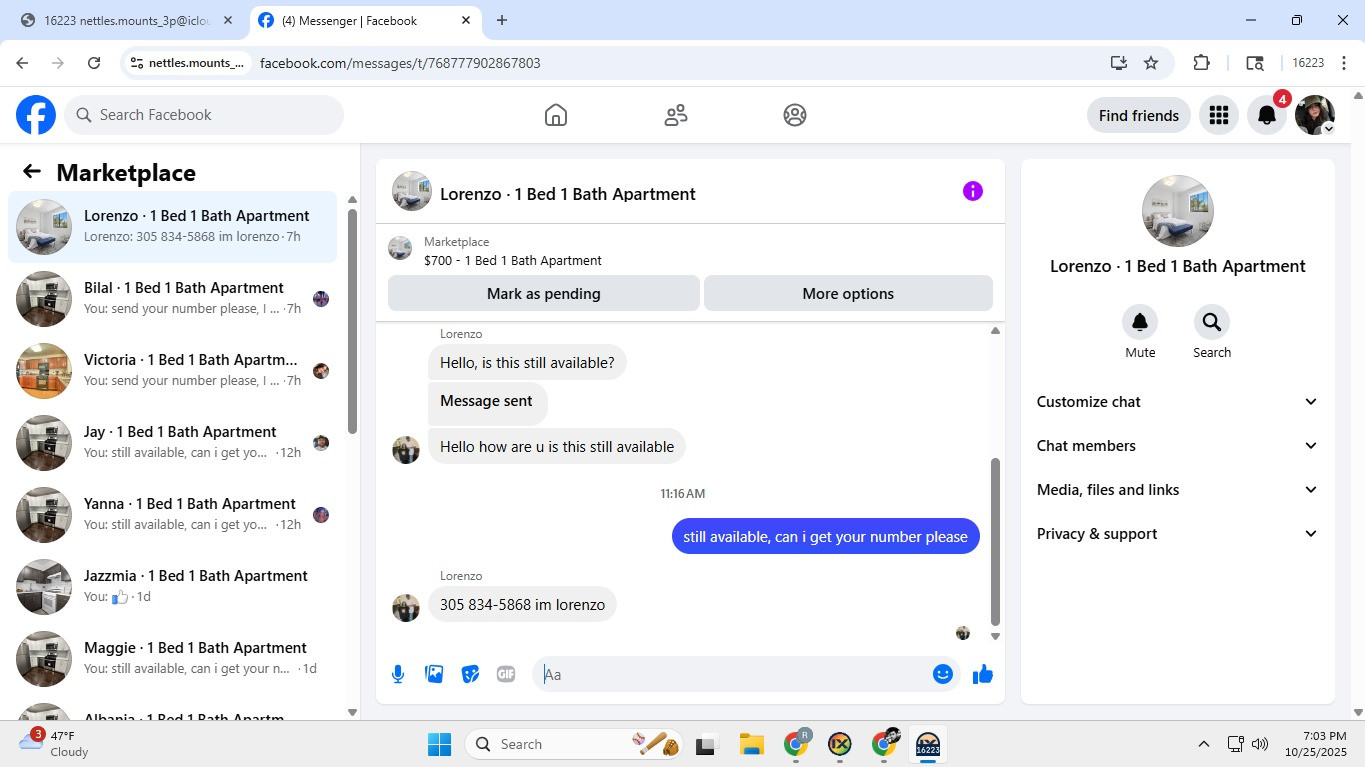Click chat scroll down arrow

click(995, 636)
